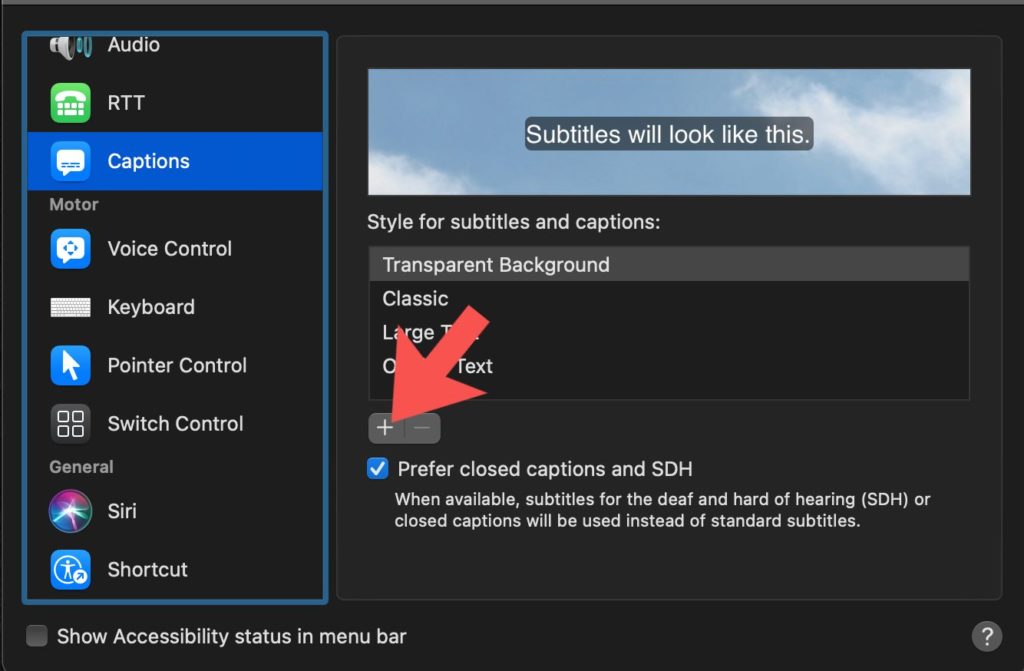Open the Switch Control grid icon
1024x671 pixels.
[71, 423]
